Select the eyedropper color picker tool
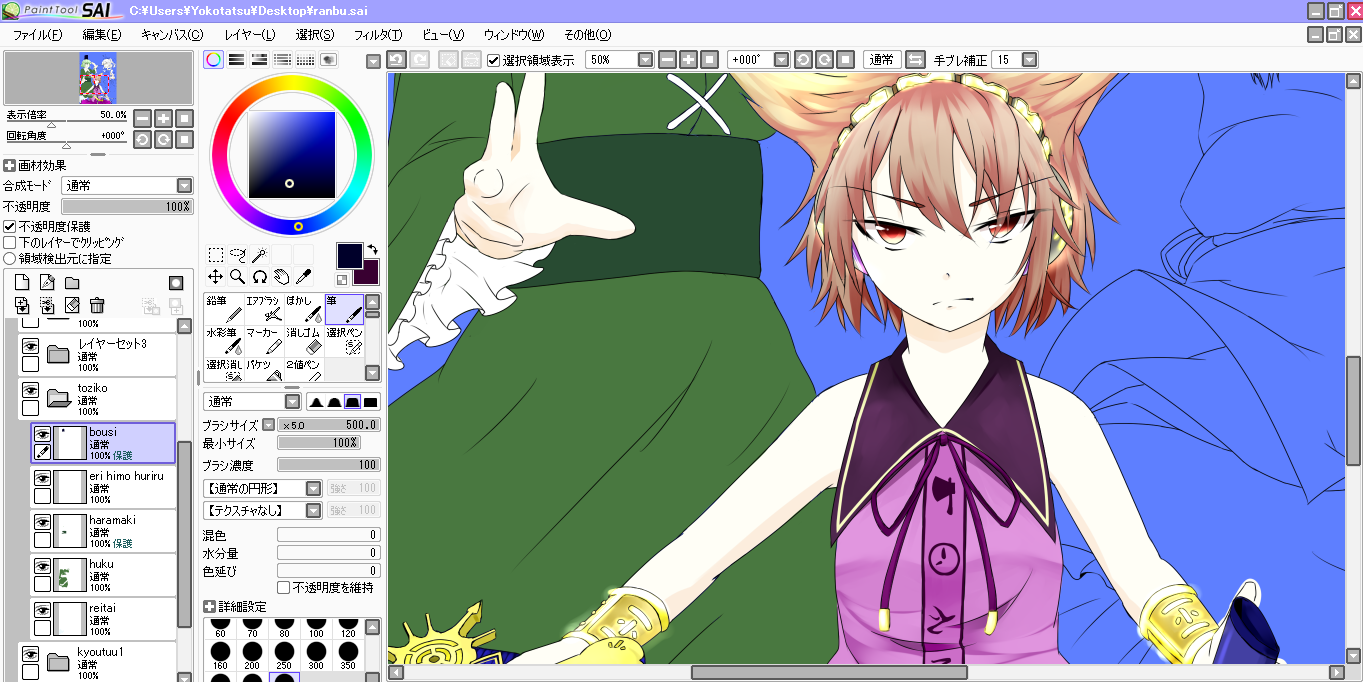This screenshot has height=682, width=1363. coord(303,276)
